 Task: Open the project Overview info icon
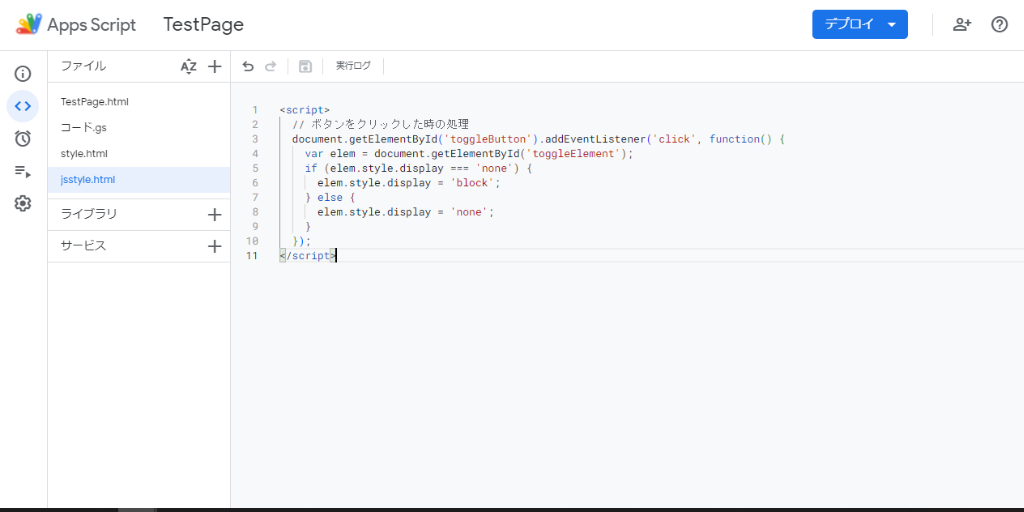[22, 73]
